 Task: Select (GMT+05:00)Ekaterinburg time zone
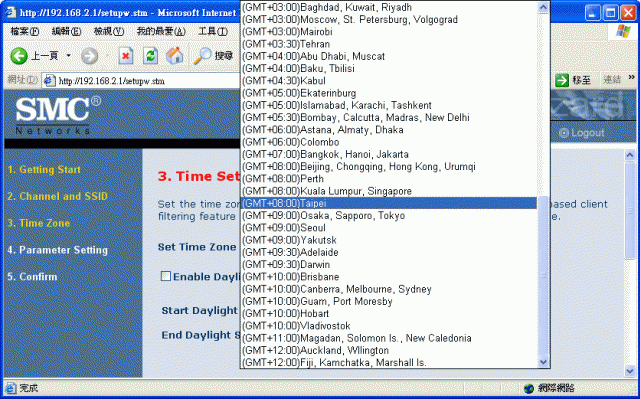(x=389, y=93)
